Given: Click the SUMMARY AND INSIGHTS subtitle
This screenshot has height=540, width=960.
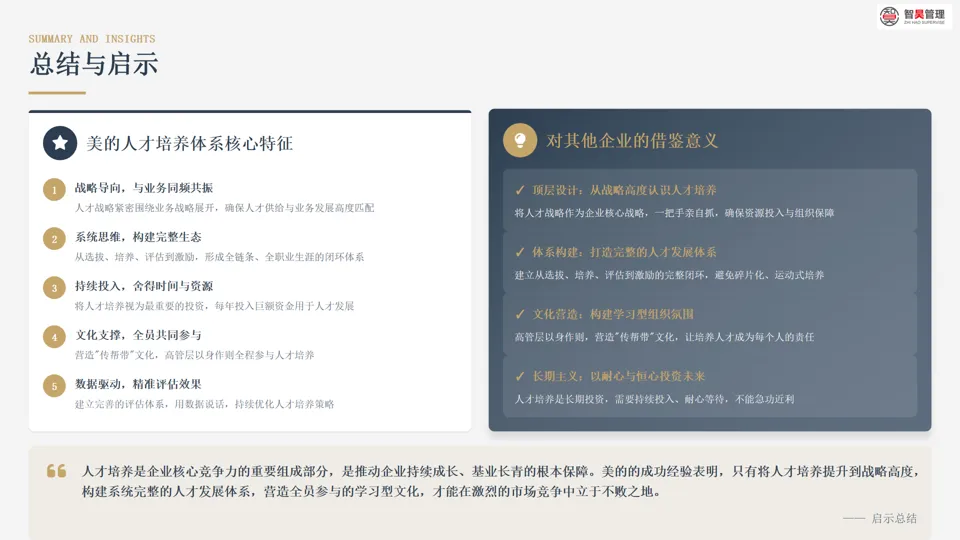Looking at the screenshot, I should (x=92, y=39).
